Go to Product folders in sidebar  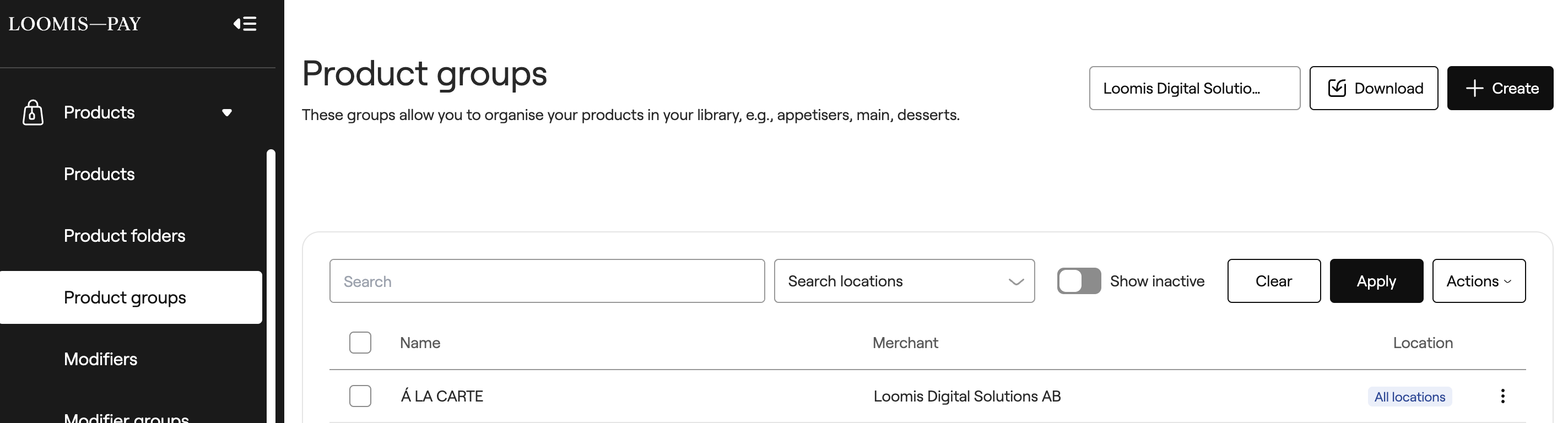(124, 236)
